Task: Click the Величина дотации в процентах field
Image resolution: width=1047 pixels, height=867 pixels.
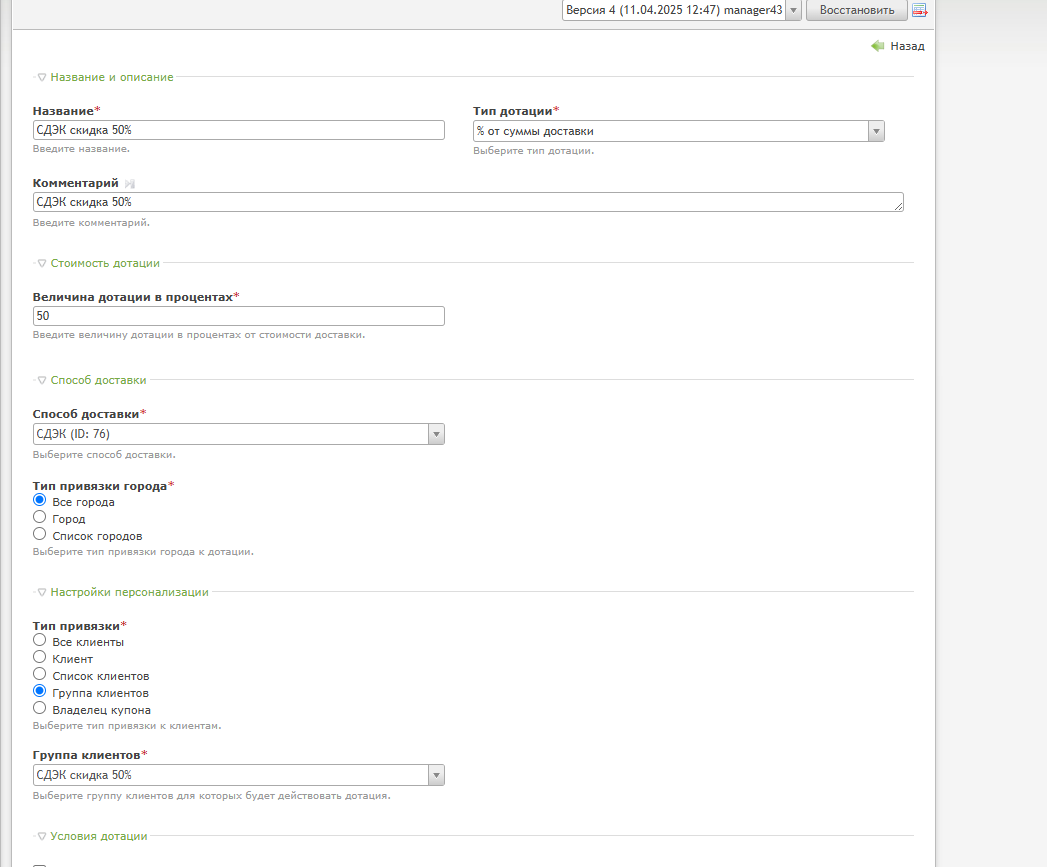Action: (x=238, y=316)
